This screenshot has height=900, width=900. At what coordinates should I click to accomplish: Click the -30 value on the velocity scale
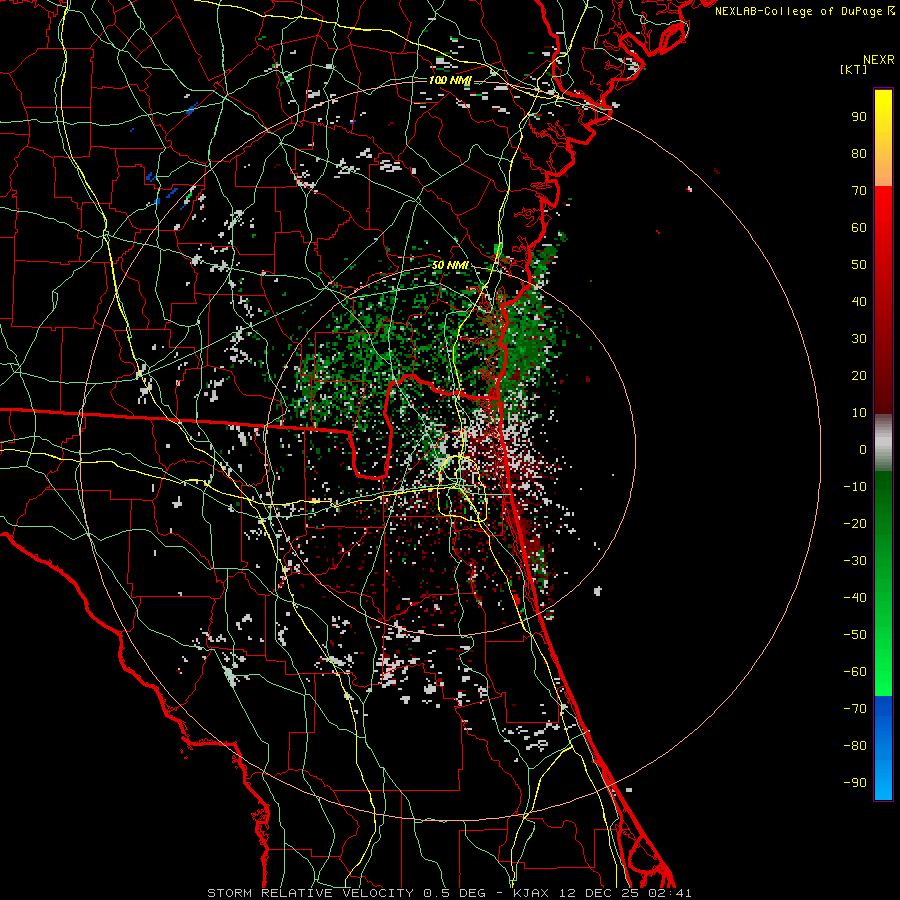coord(855,561)
